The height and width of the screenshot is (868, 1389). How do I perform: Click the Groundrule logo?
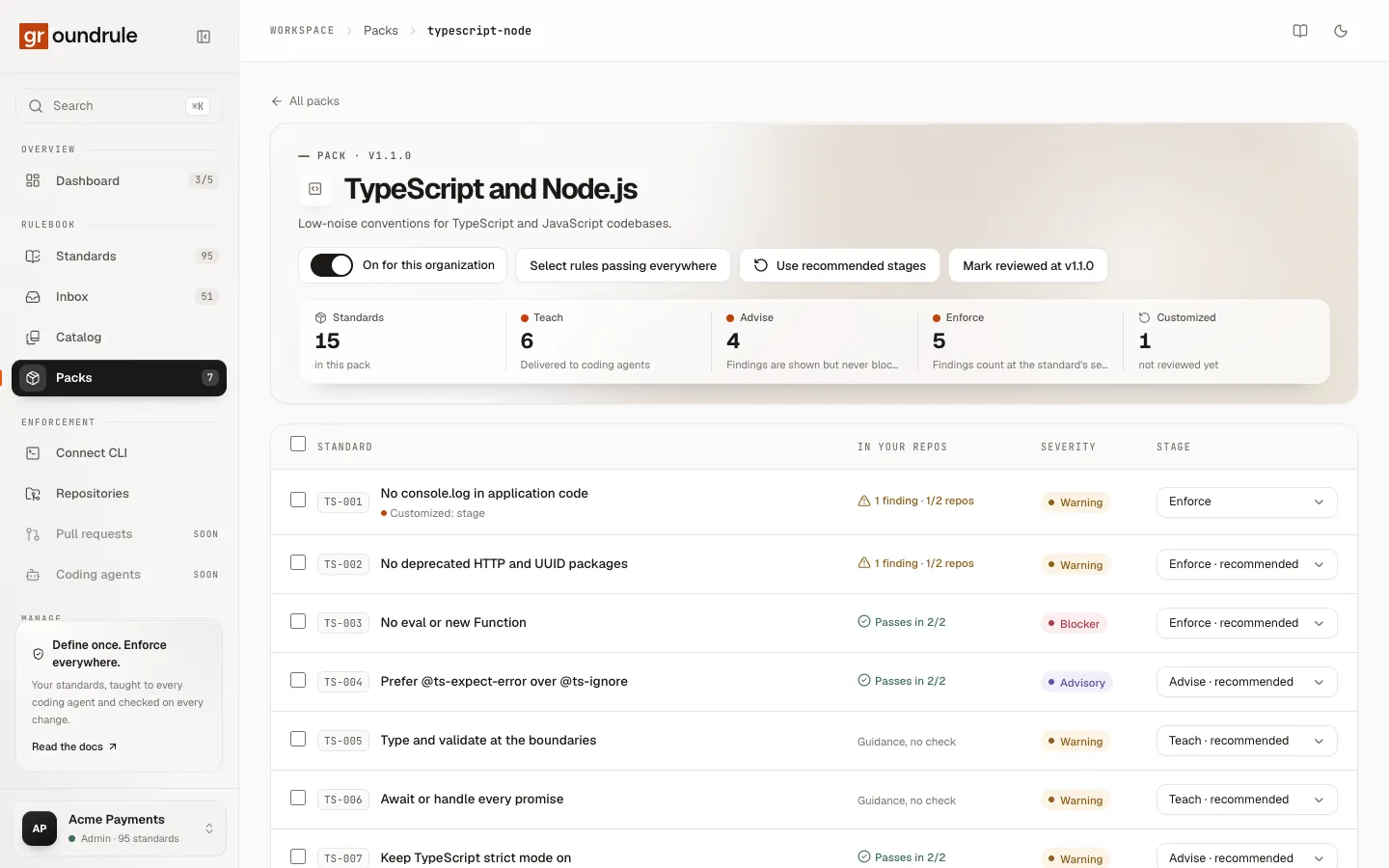[x=79, y=36]
